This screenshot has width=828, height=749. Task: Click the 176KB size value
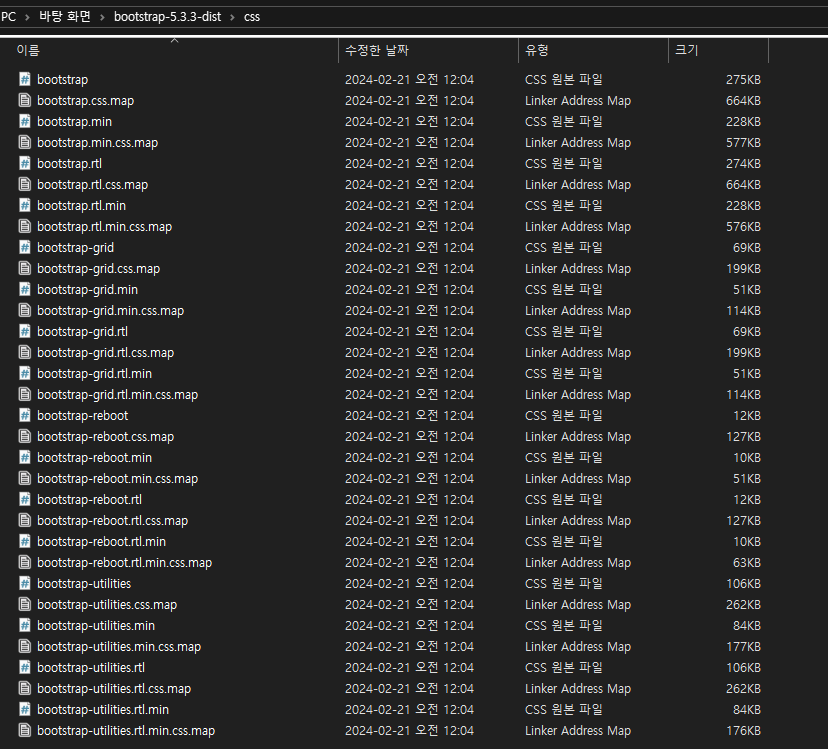coord(743,731)
